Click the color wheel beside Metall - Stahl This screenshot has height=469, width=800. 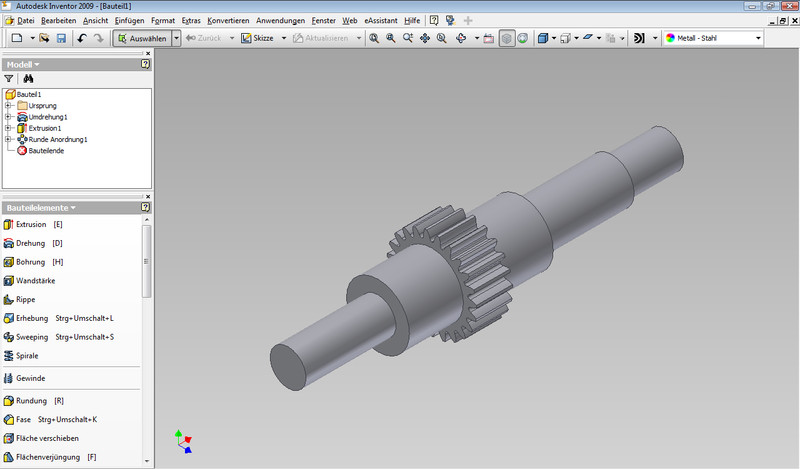tap(669, 38)
